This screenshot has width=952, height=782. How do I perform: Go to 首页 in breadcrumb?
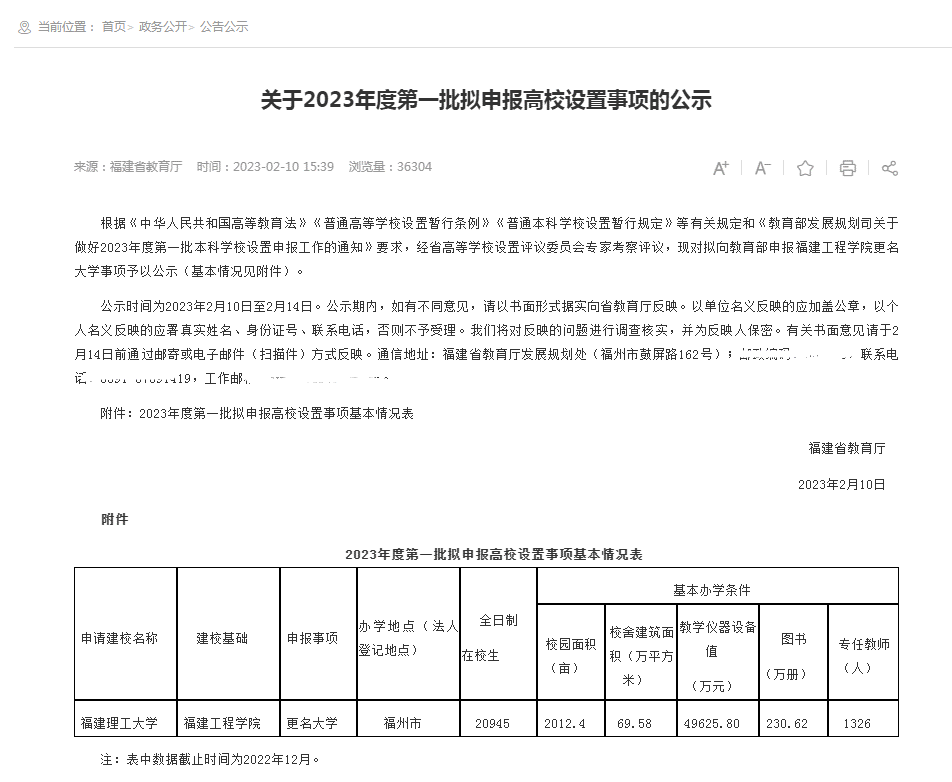point(113,27)
